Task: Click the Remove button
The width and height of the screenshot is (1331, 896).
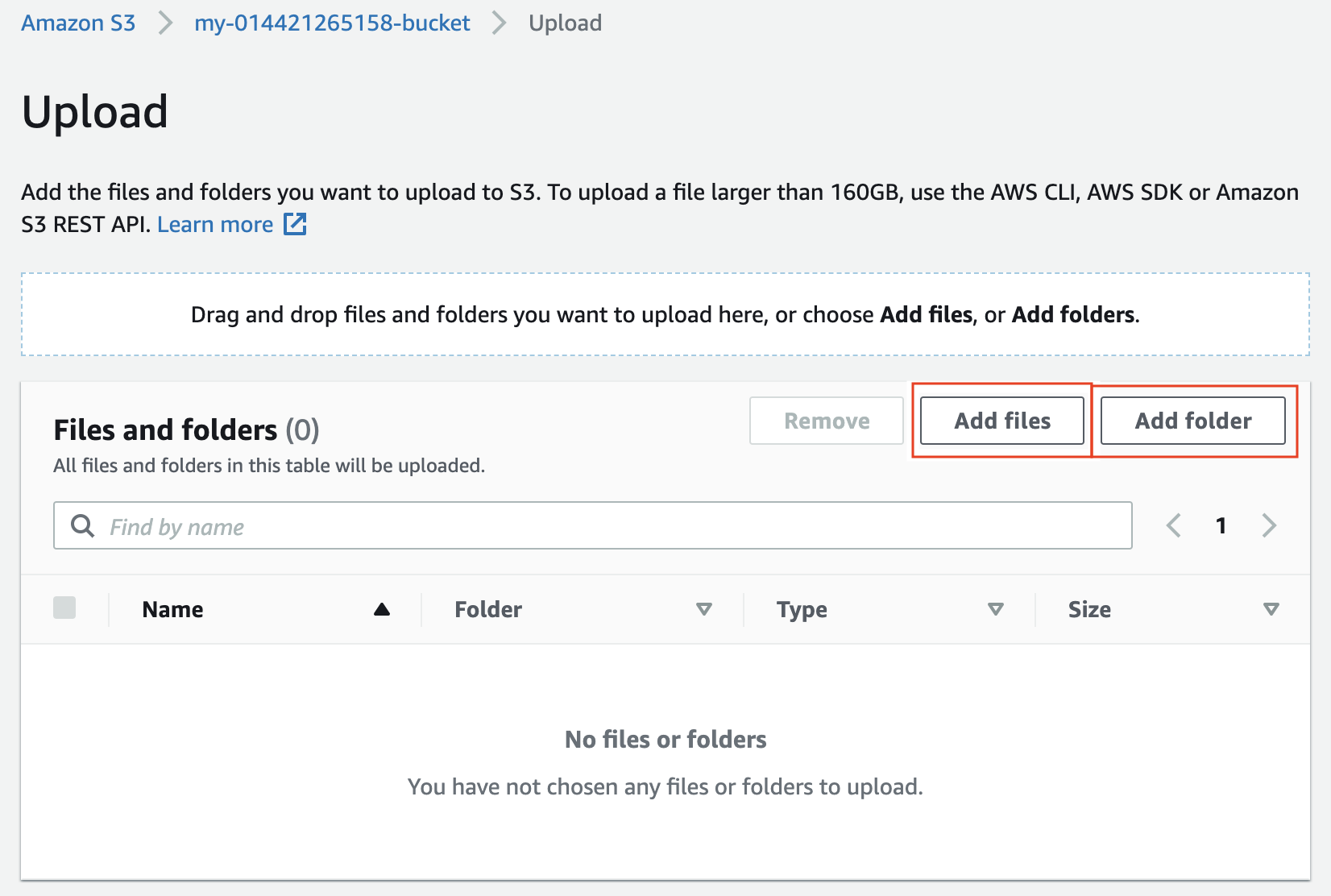Action: tap(827, 421)
